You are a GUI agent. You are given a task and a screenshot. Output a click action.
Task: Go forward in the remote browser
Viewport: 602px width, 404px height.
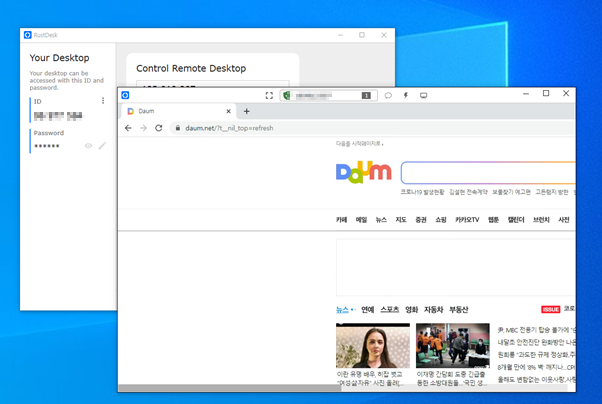pyautogui.click(x=143, y=128)
